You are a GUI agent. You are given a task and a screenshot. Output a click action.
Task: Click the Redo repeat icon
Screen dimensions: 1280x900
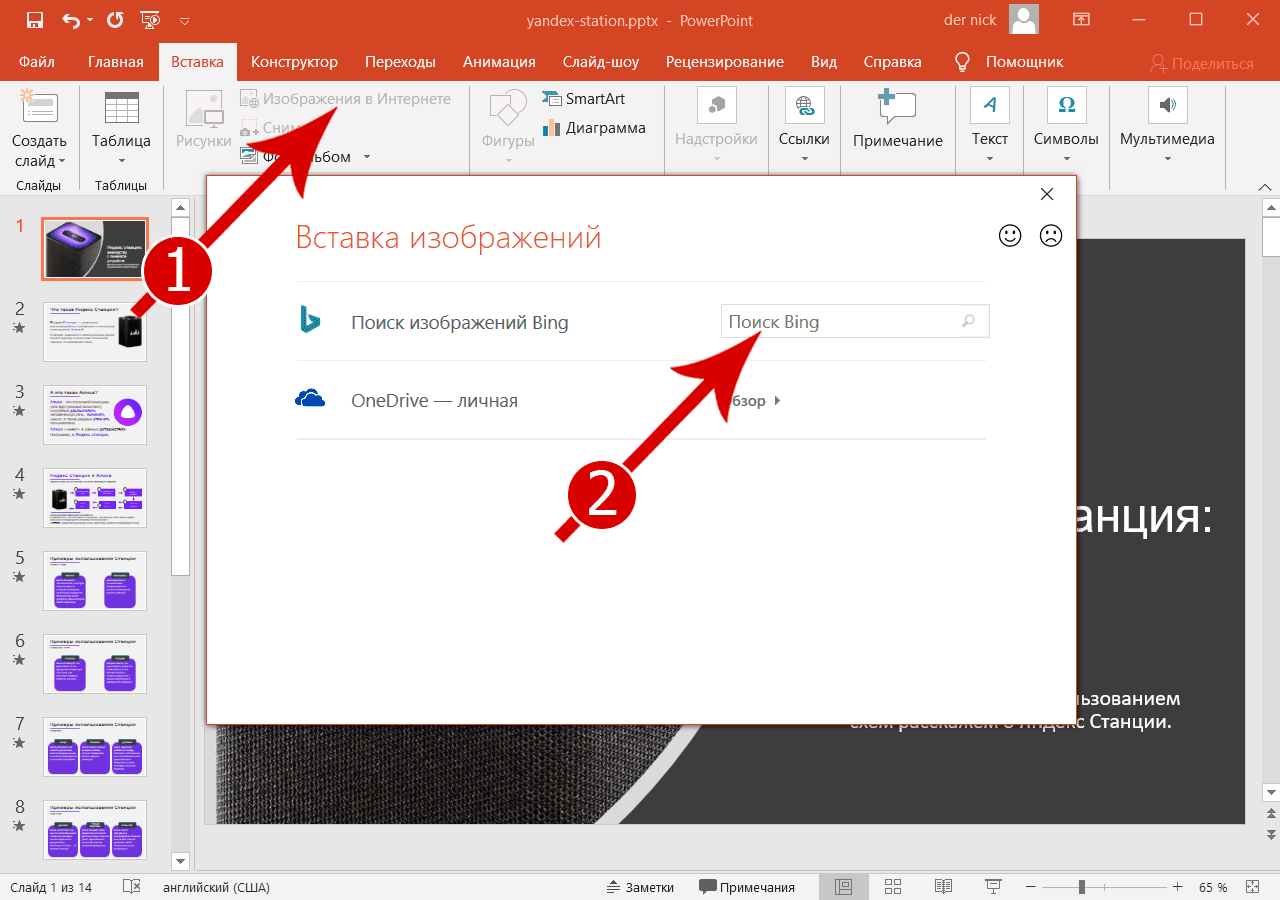(x=115, y=20)
